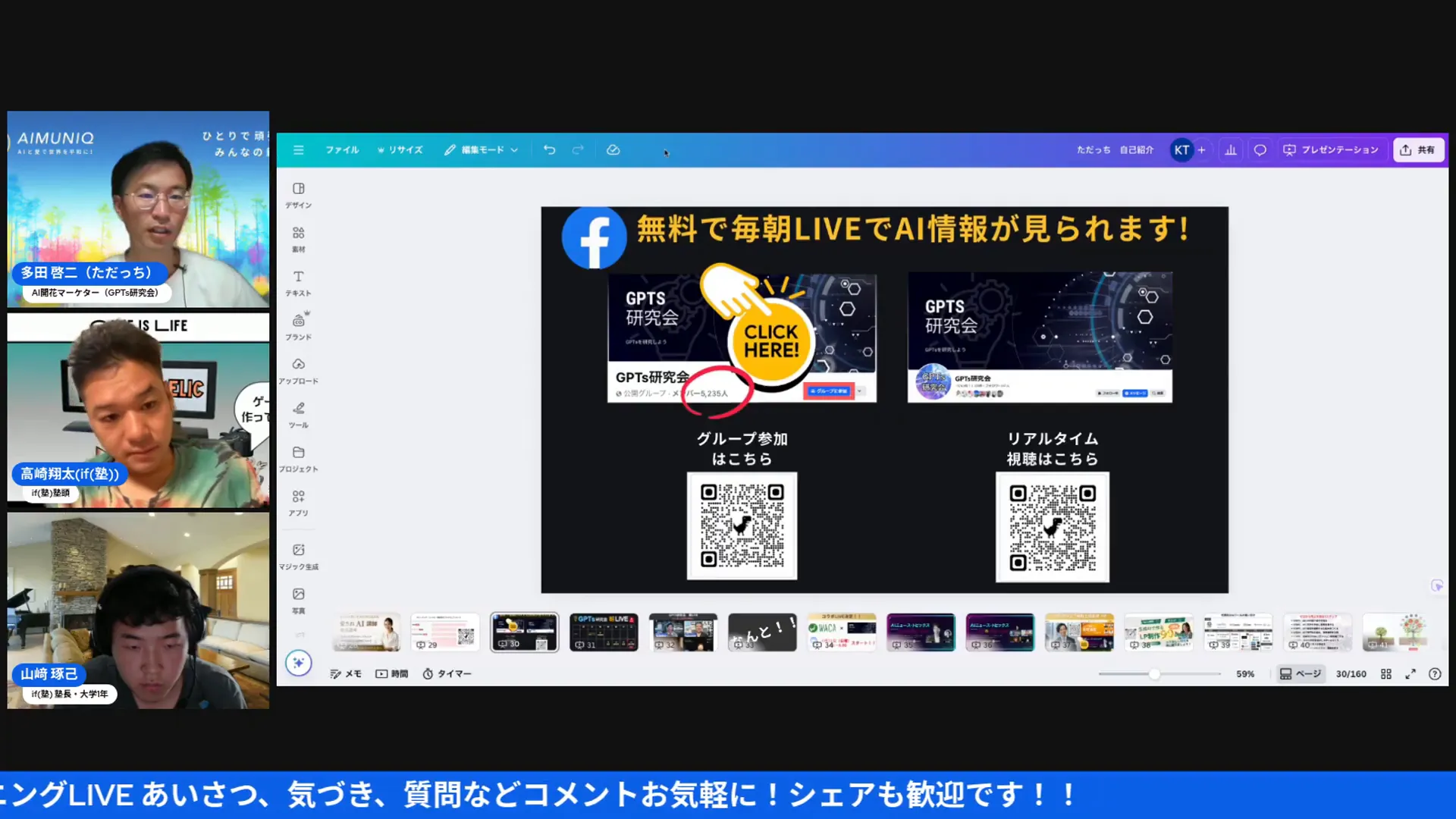Screen dimensions: 1456x819
Task: Open the 写真 (Photos) panel
Action: click(298, 601)
